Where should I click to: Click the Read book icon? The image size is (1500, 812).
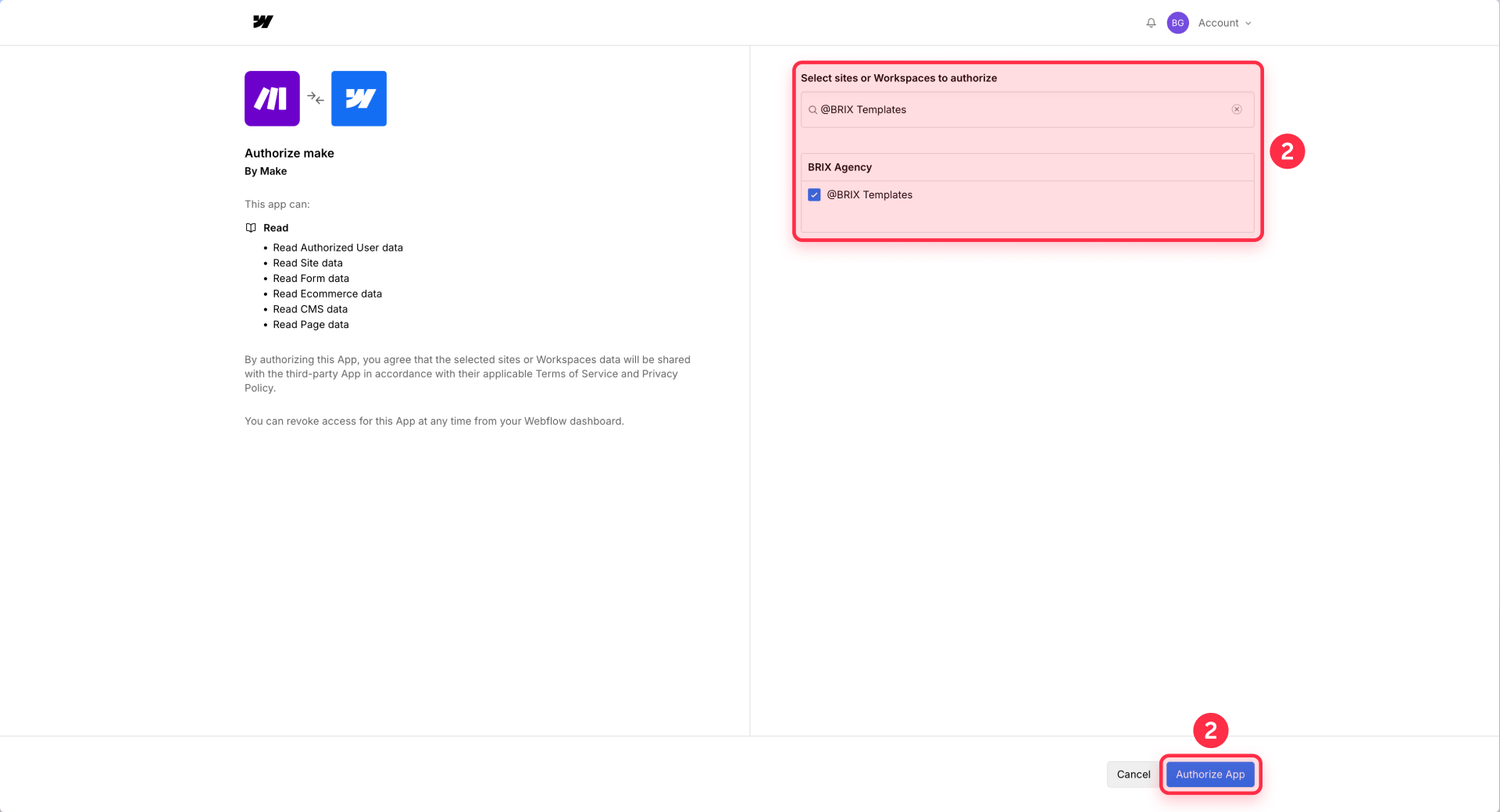pos(251,228)
